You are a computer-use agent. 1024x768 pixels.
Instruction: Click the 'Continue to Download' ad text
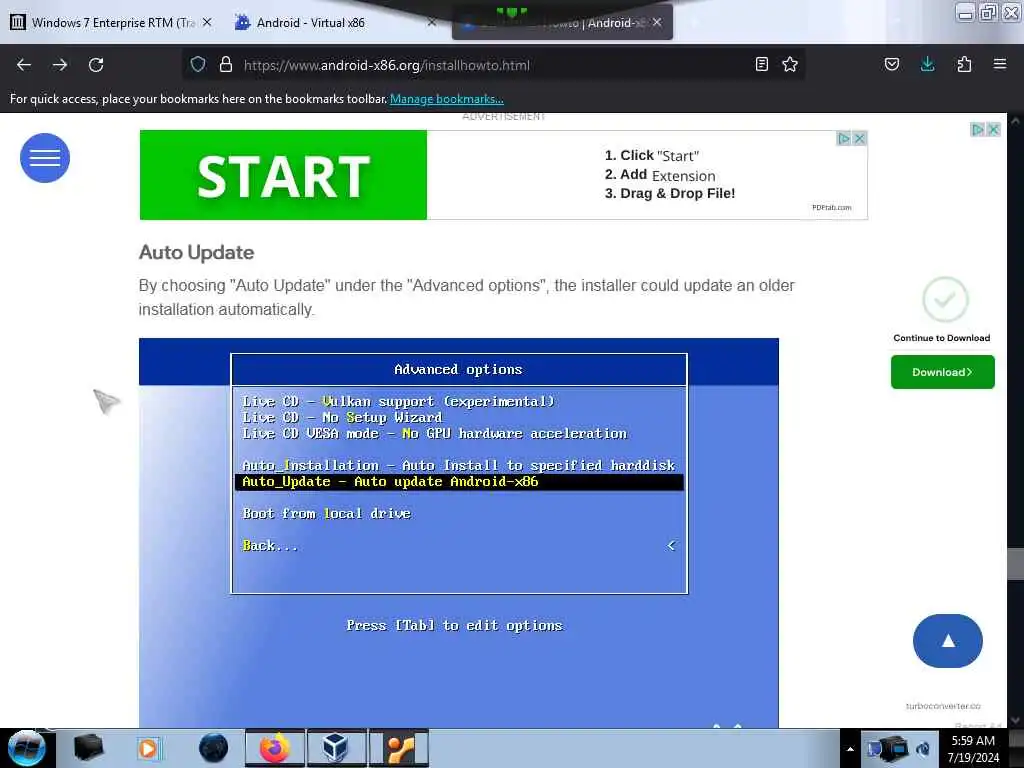tap(942, 338)
